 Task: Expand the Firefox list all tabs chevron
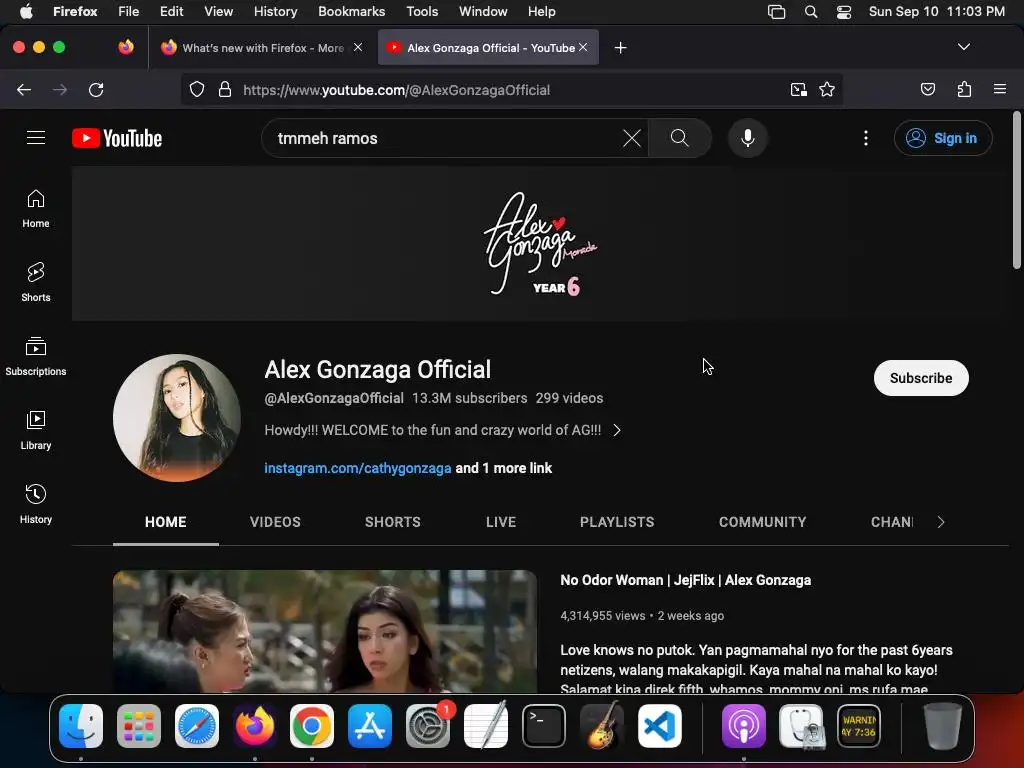[963, 47]
